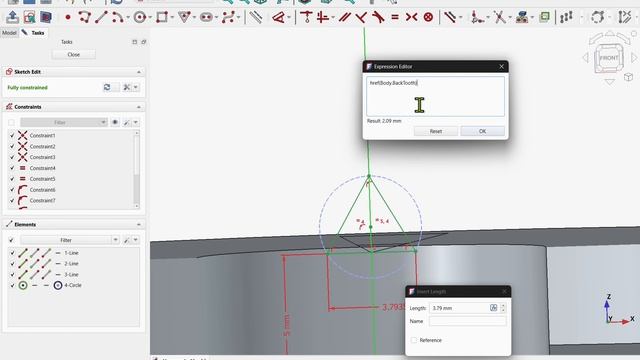Apply the Parallel constraint
640x360 pixels.
345,17
